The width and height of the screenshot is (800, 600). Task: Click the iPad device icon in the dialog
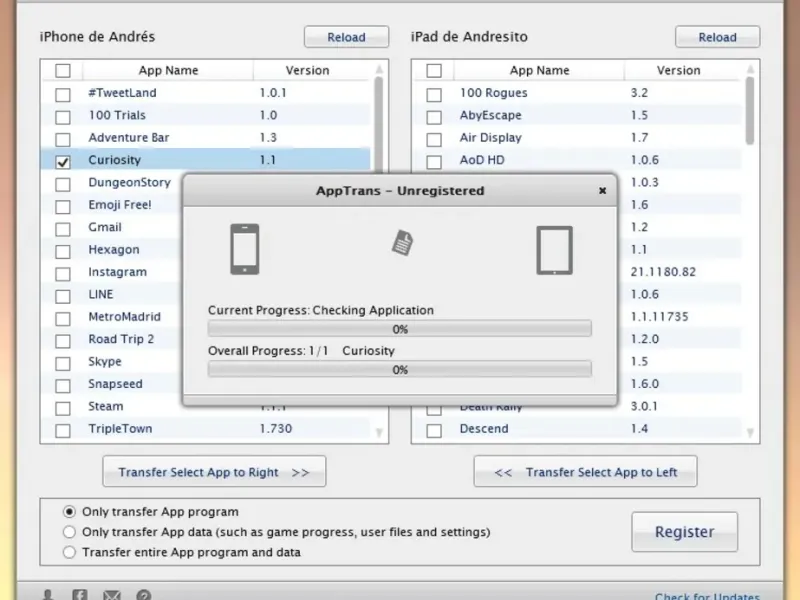tap(555, 250)
